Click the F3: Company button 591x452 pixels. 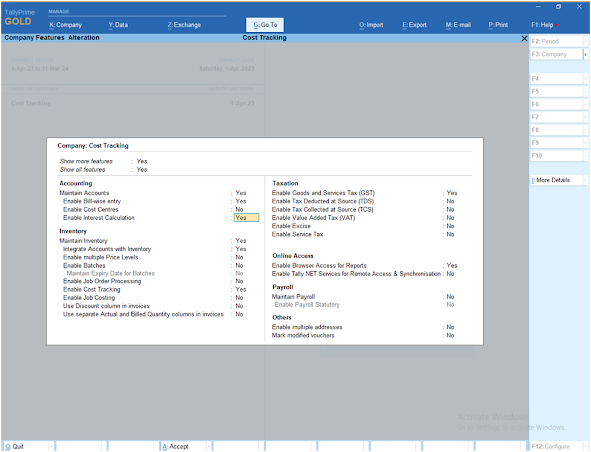[x=557, y=54]
